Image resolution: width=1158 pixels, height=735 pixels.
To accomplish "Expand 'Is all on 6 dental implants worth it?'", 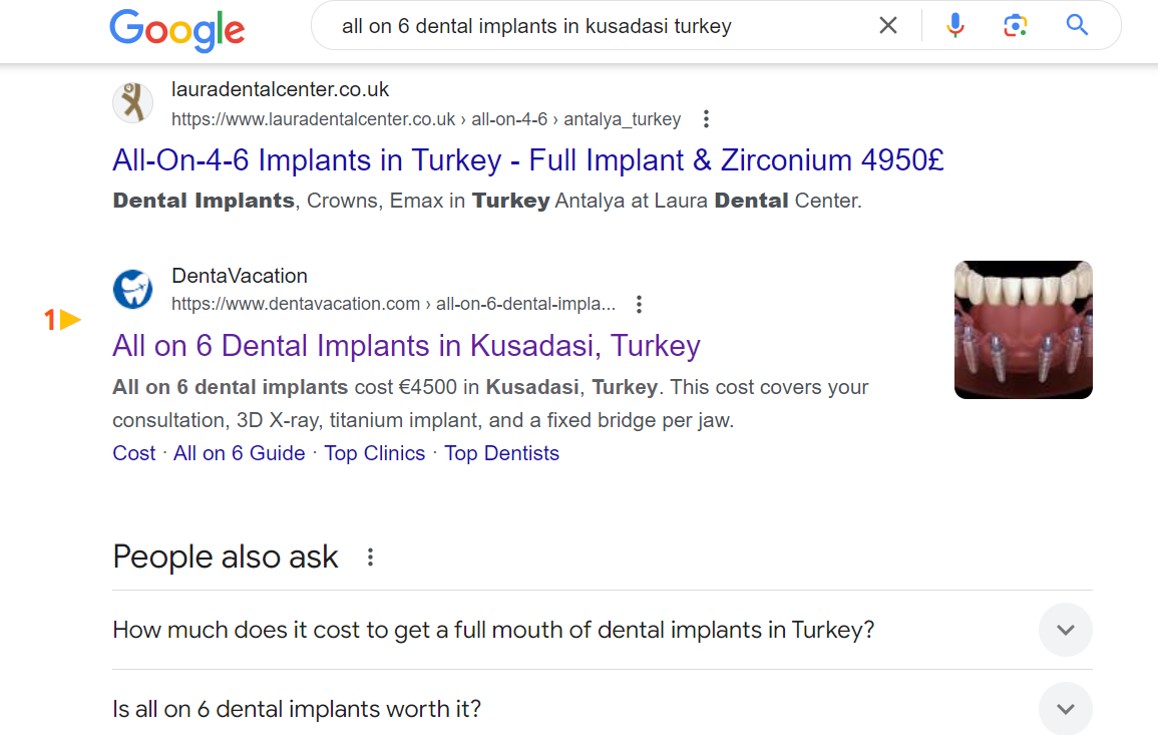I will [1065, 708].
